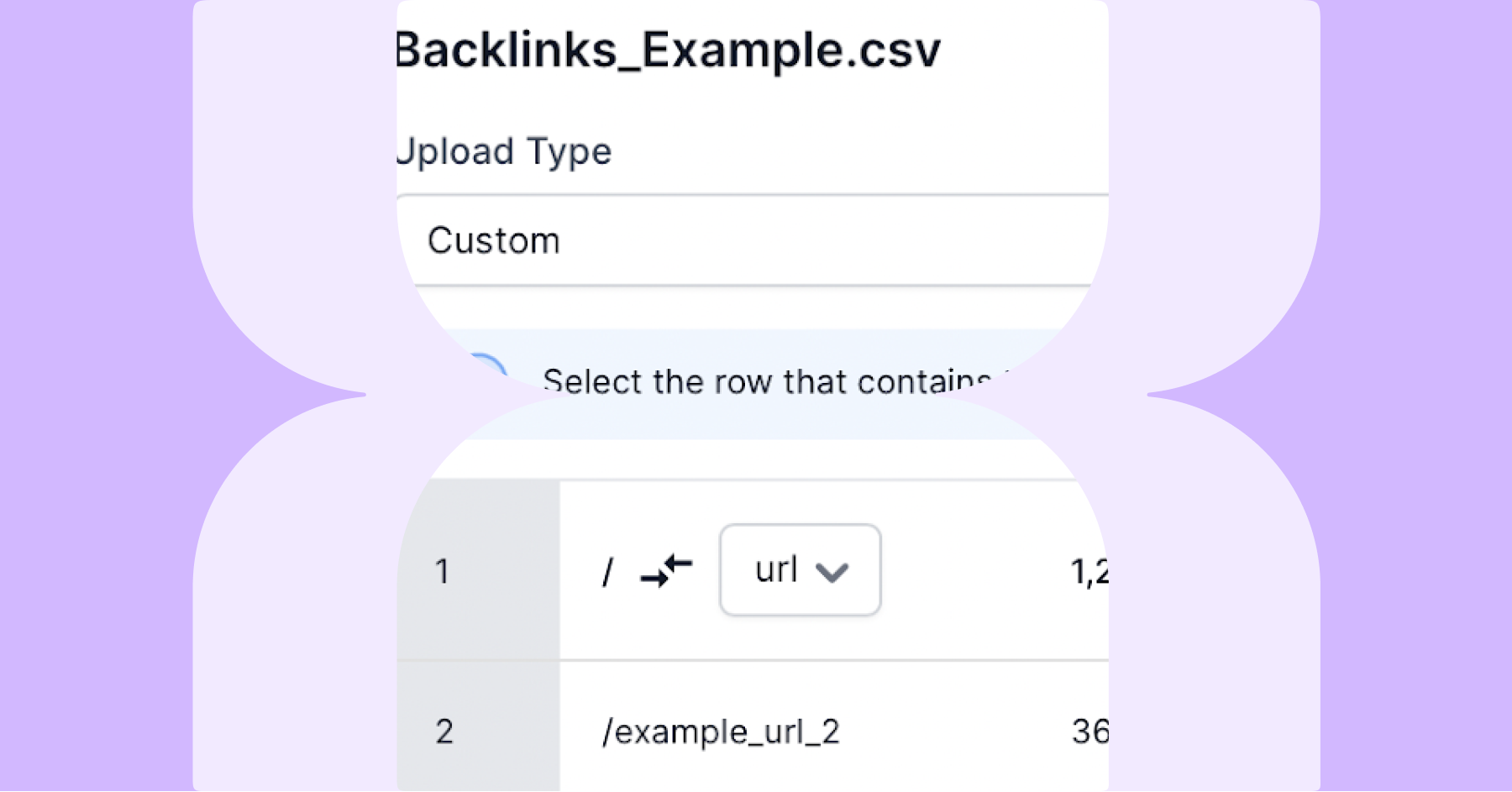Click the Upload Type field label
The height and width of the screenshot is (792, 1512).
pyautogui.click(x=504, y=152)
